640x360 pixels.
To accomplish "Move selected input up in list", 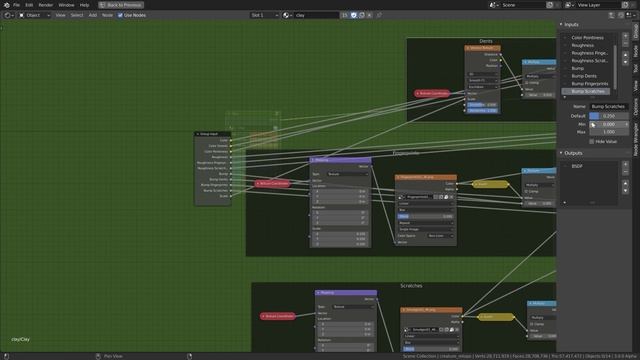I will 625,55.
